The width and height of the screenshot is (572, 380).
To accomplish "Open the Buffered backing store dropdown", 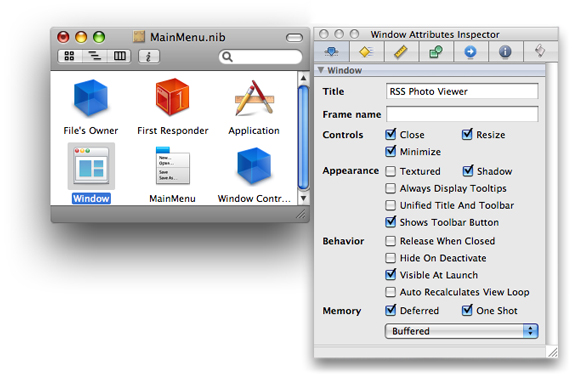I will 461,331.
